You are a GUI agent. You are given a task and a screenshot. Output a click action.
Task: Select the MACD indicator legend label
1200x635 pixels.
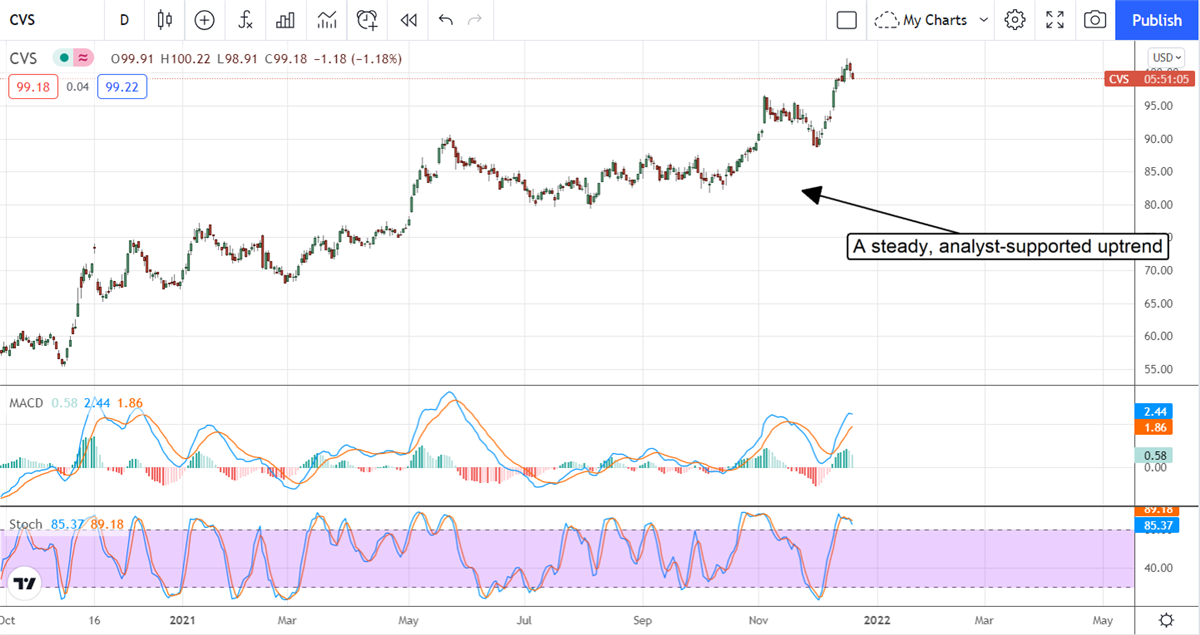[x=25, y=402]
